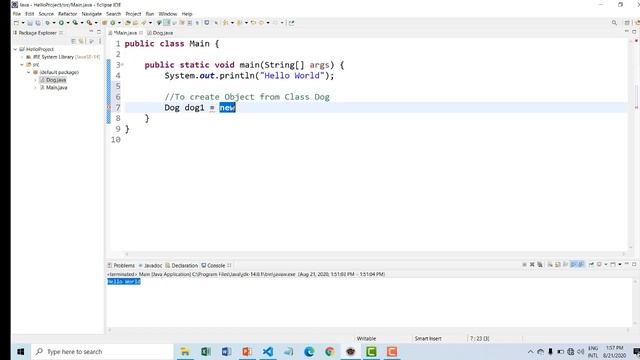Click Collapse All in Package Explorer
640x360 pixels.
73,41
